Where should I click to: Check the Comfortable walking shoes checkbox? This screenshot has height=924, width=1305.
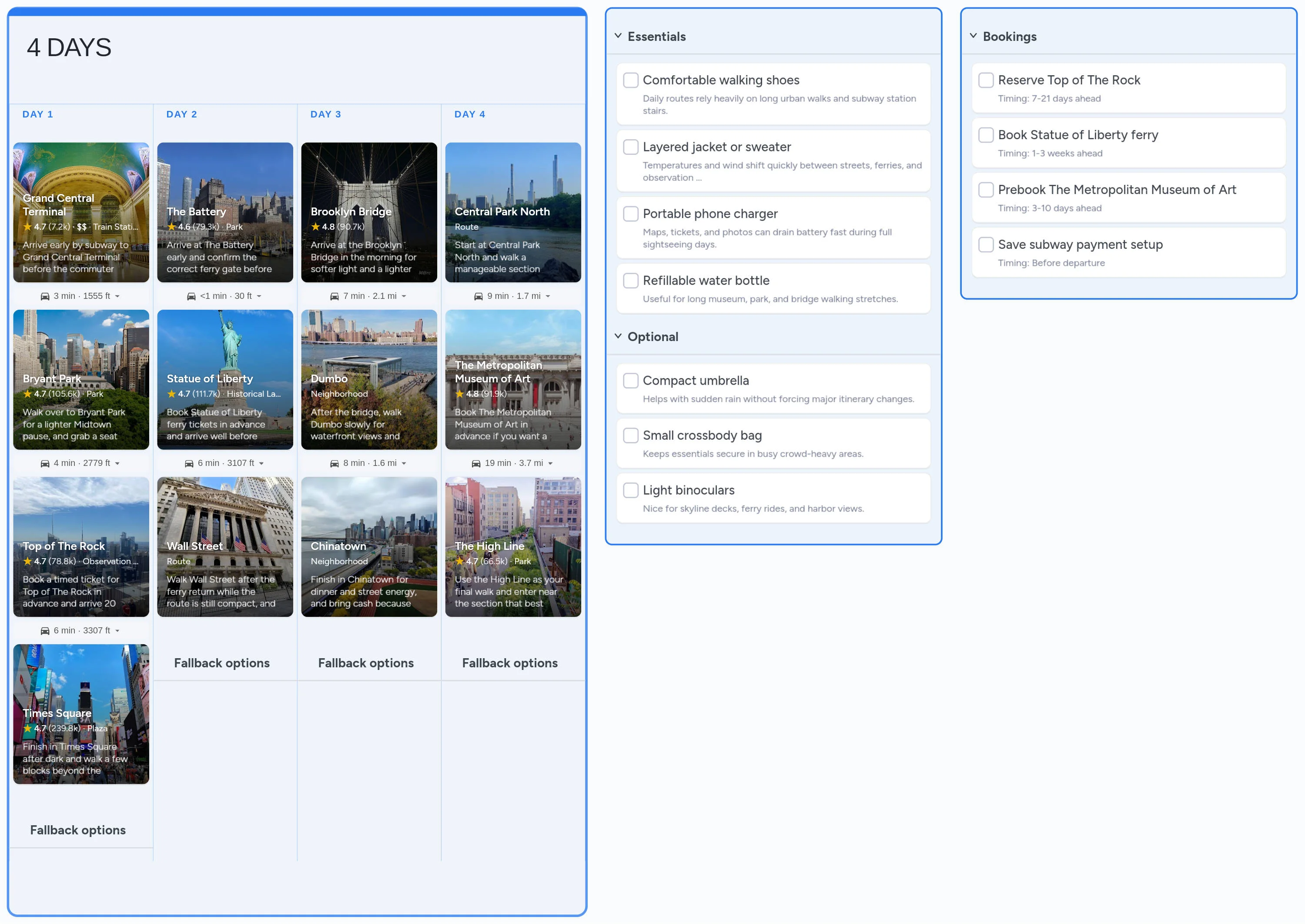(x=630, y=80)
